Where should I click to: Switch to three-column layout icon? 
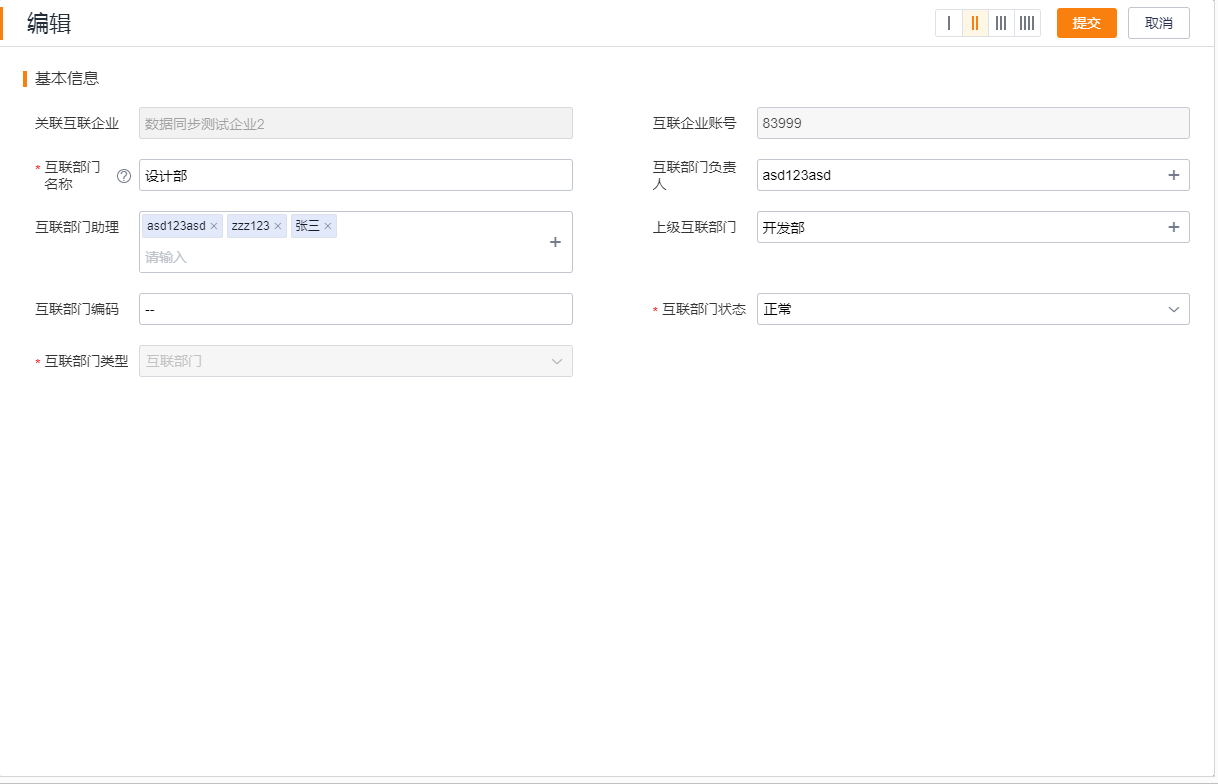[x=1001, y=23]
